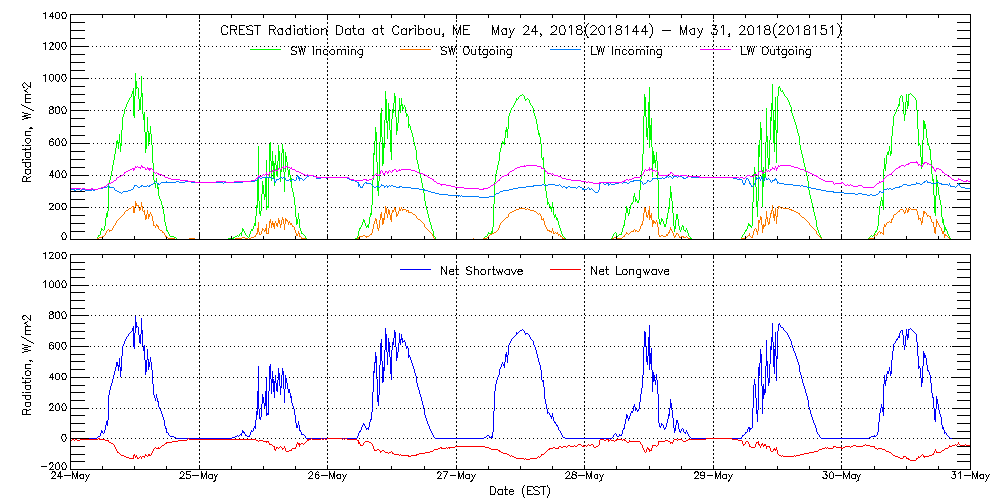Click the LW Incoming legend label
1000x500 pixels.
tap(625, 51)
